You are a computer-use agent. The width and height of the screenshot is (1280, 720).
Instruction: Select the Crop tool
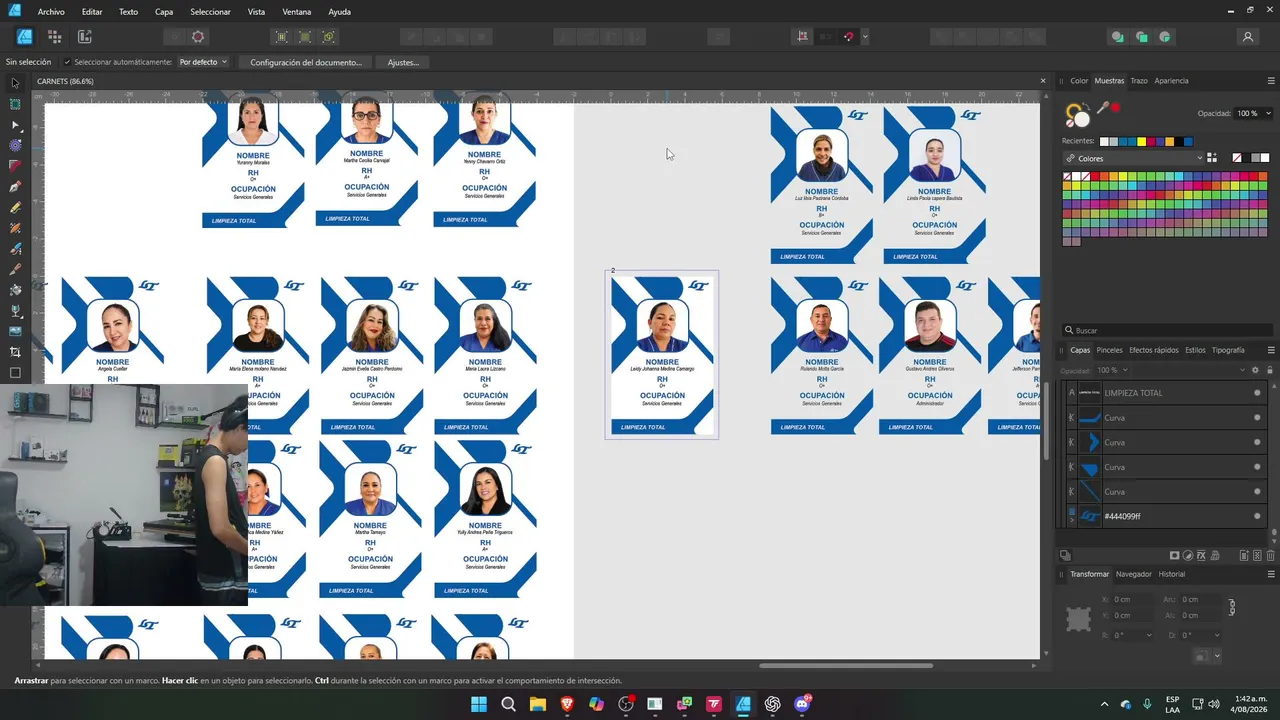click(15, 352)
